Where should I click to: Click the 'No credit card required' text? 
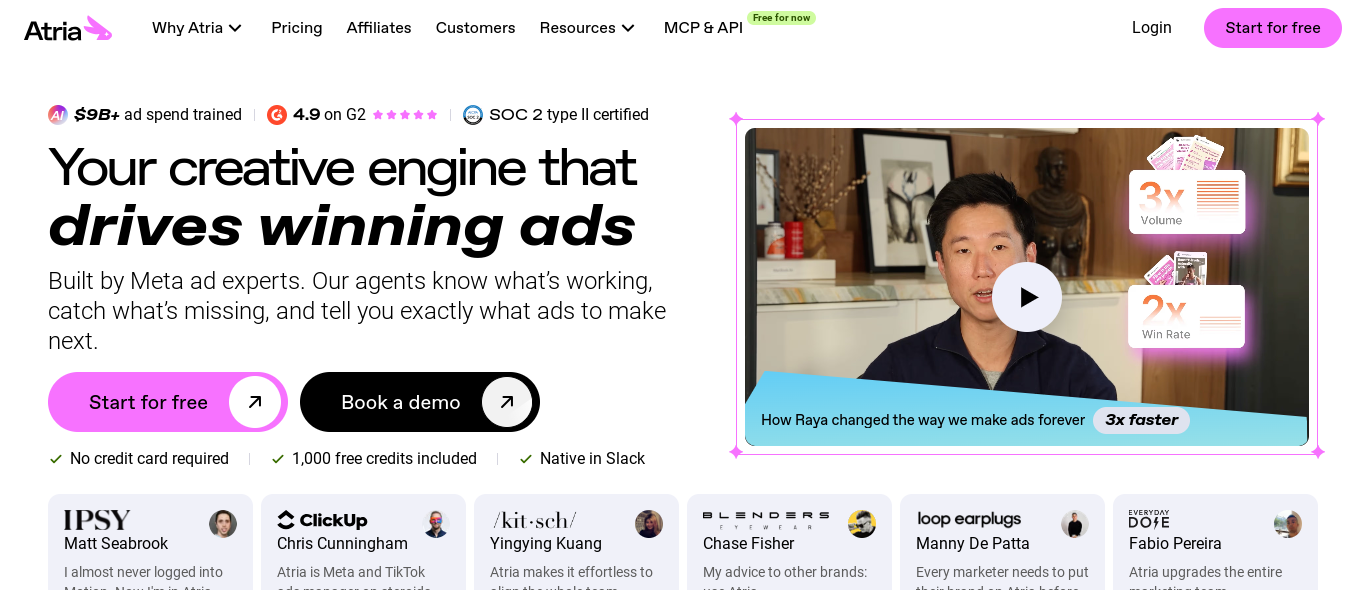pos(149,458)
